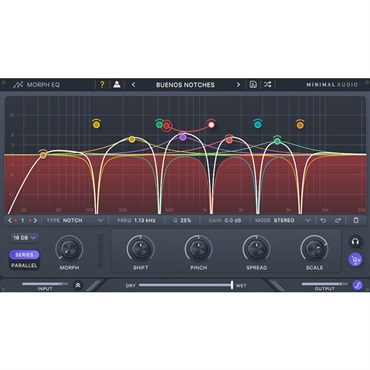
Task: Toggle headphone solo listen
Action: [355, 242]
